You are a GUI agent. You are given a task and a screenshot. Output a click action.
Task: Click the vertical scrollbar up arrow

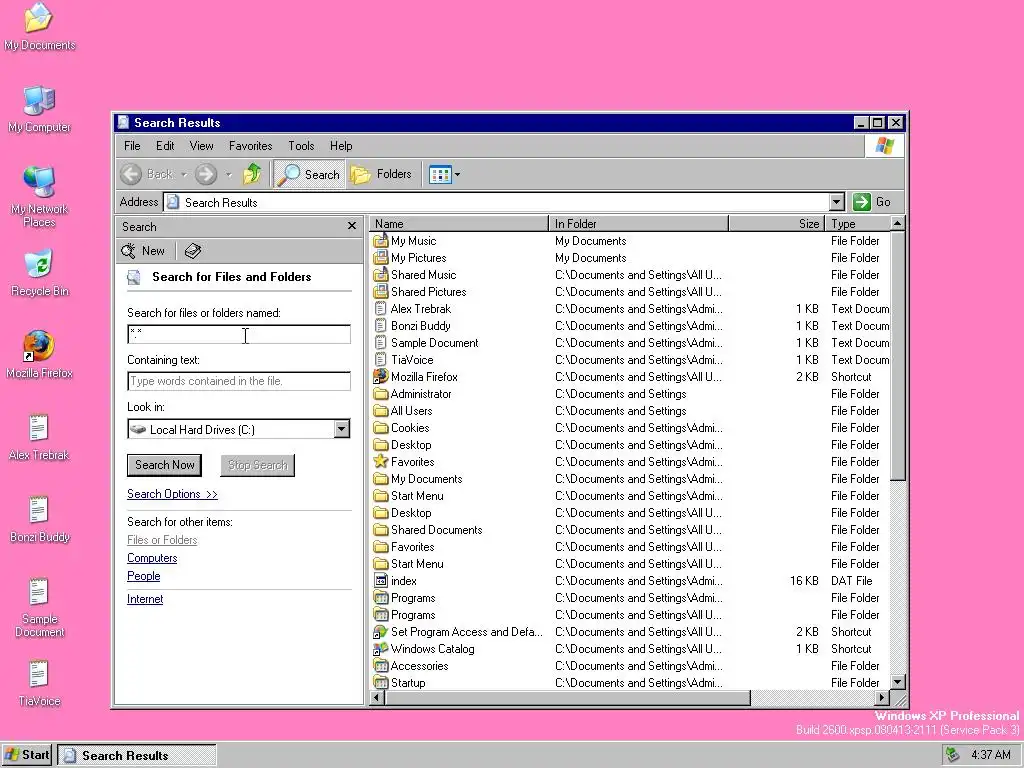(x=898, y=223)
